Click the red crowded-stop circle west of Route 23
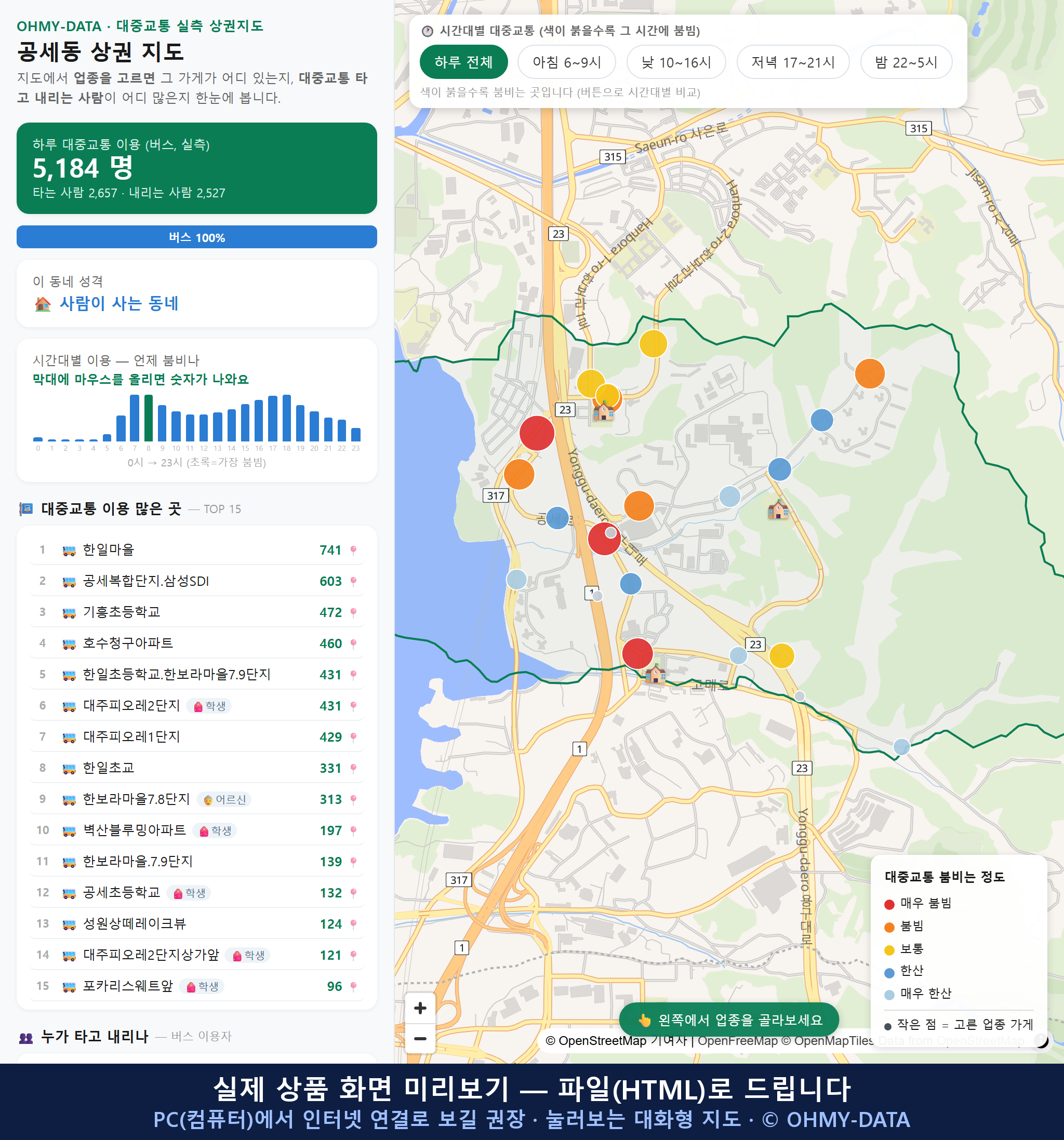 (x=537, y=433)
